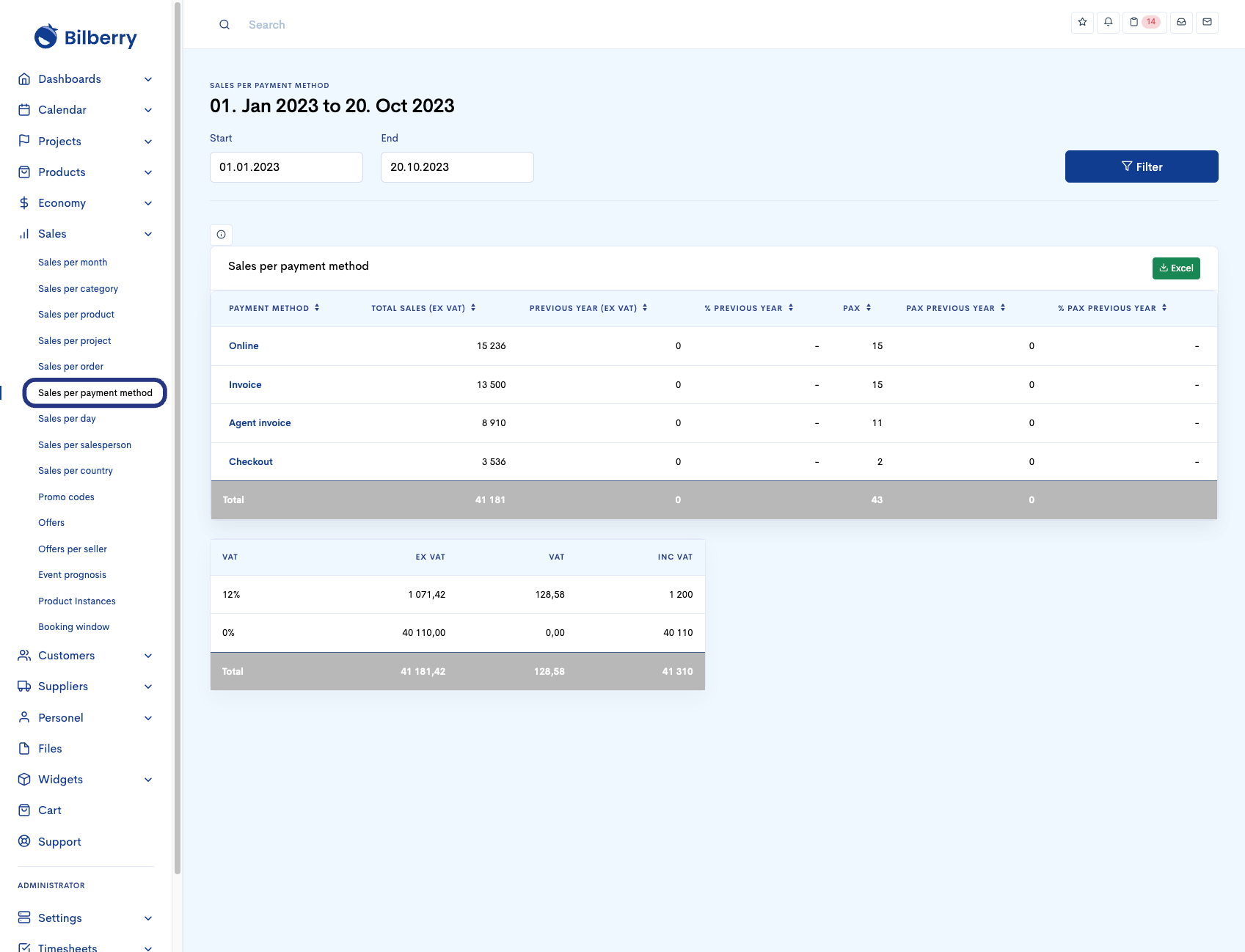Screen dimensions: 1245x952
Task: Open the Invoice payment method link
Action: tap(245, 385)
